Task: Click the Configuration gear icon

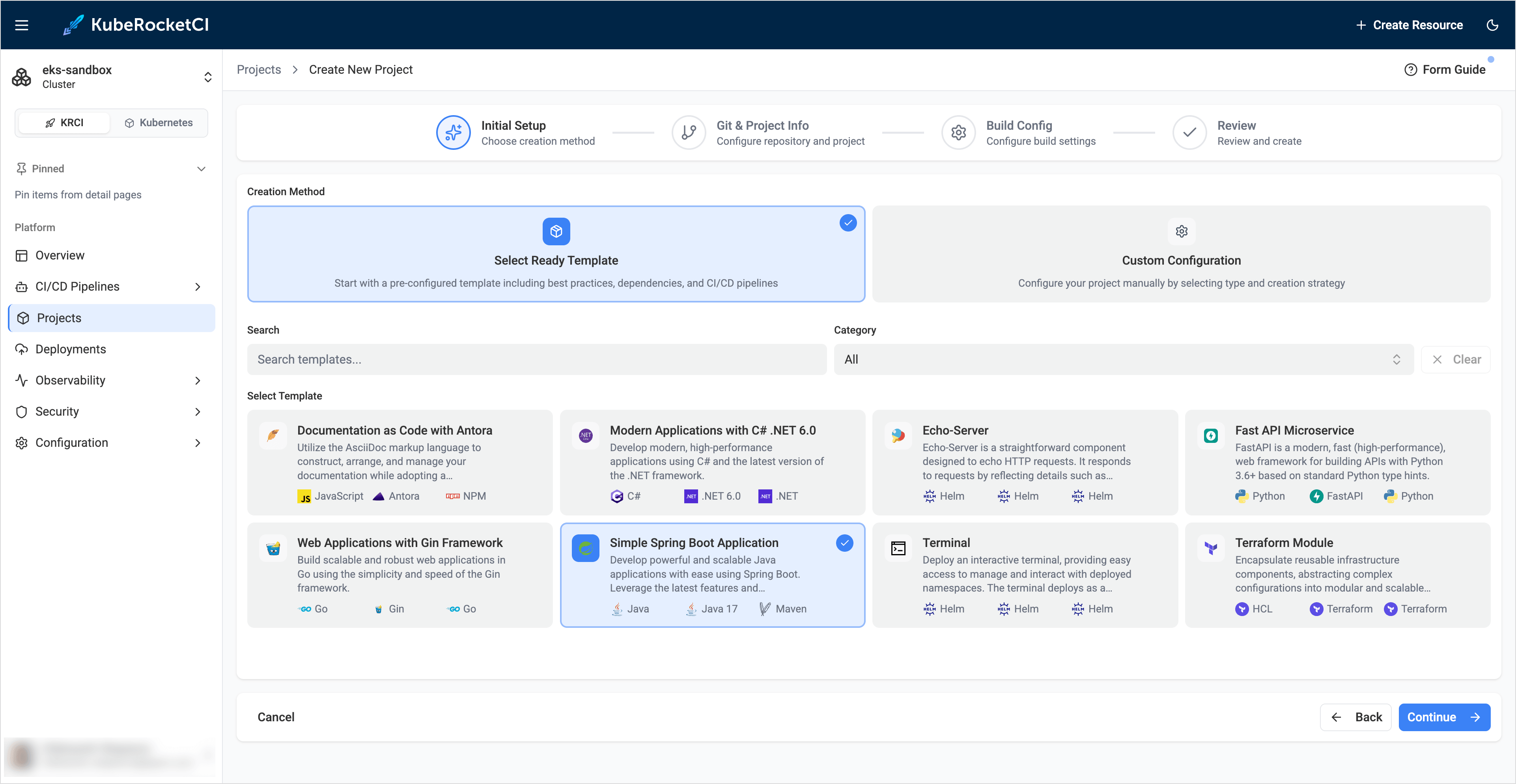Action: pos(22,442)
